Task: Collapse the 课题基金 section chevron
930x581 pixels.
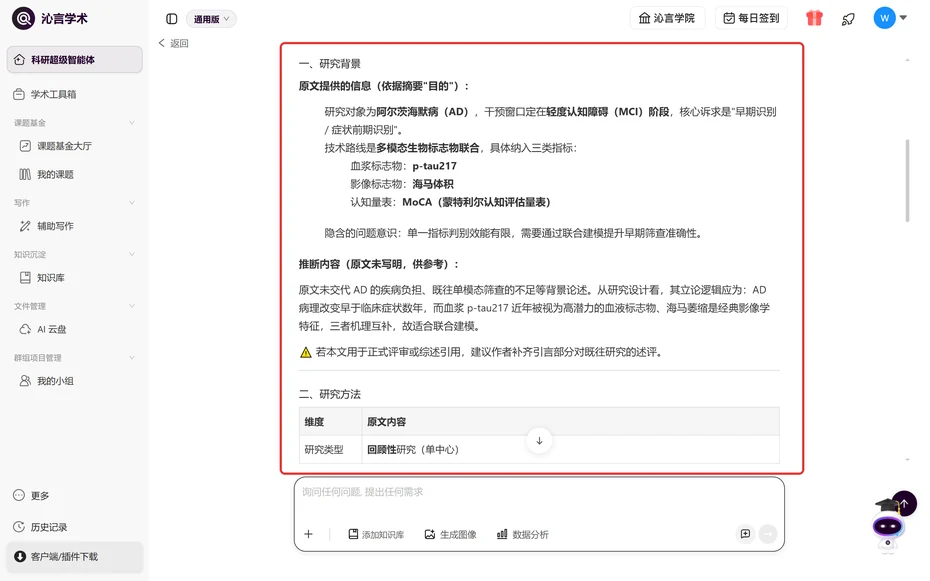Action: coord(132,123)
